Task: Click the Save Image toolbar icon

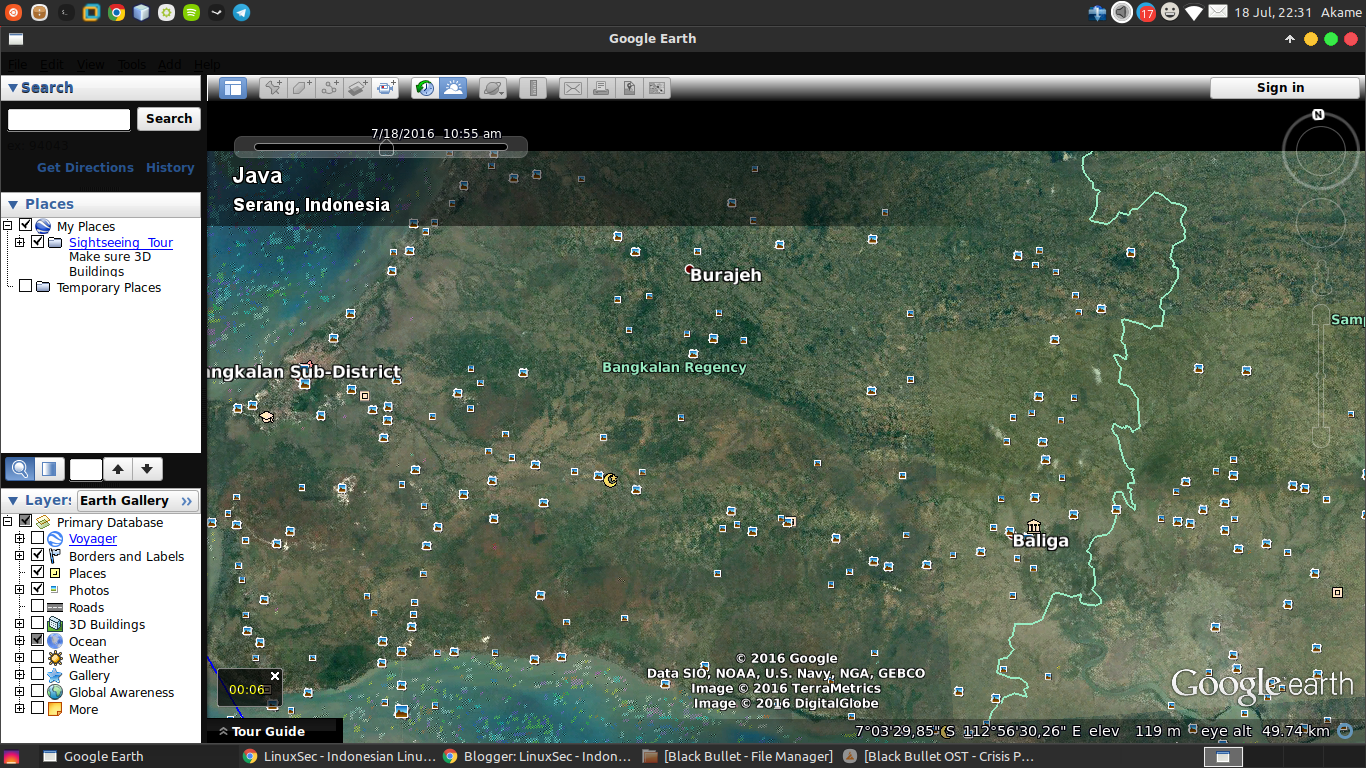Action: click(x=629, y=88)
